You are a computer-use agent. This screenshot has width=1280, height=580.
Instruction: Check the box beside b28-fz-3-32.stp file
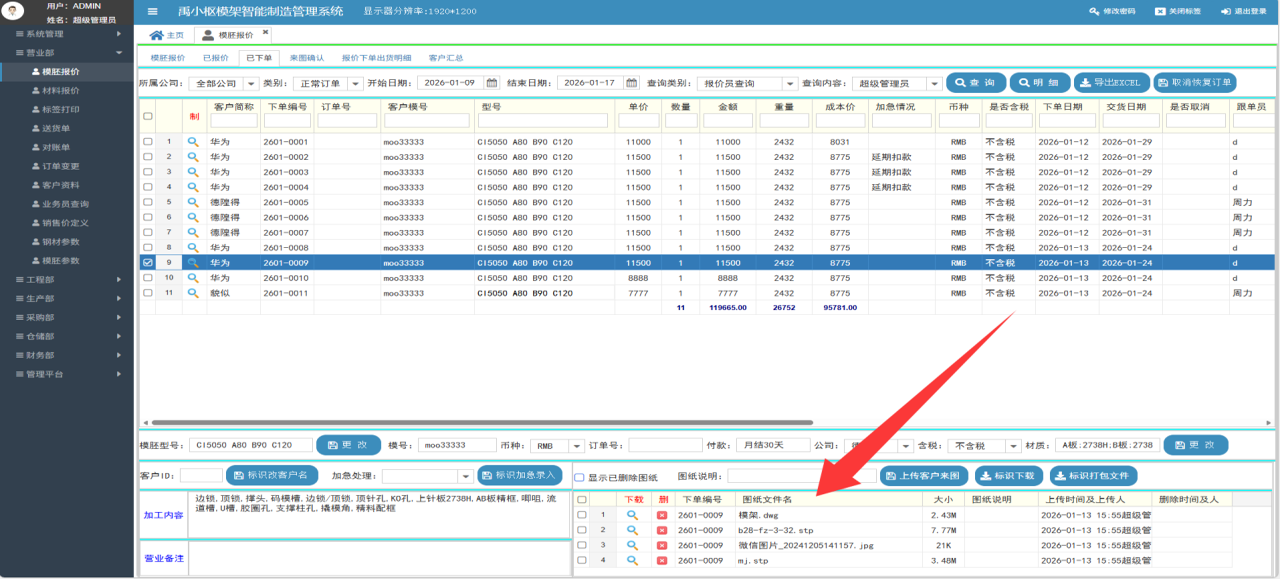click(x=582, y=530)
